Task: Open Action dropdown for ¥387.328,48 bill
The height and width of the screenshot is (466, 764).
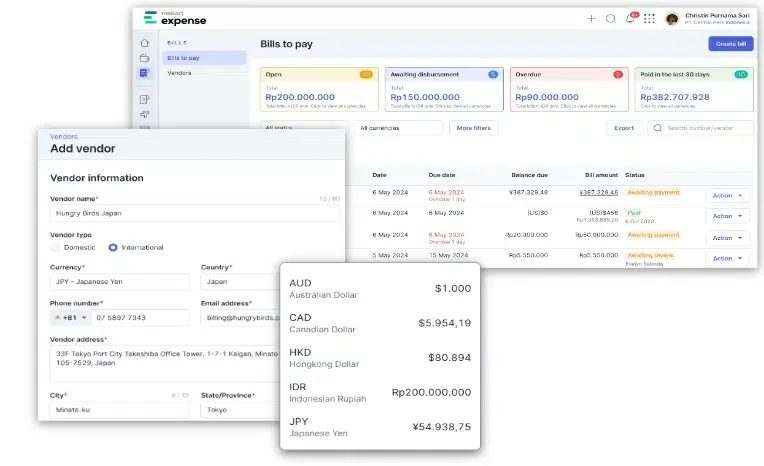Action: coord(727,195)
